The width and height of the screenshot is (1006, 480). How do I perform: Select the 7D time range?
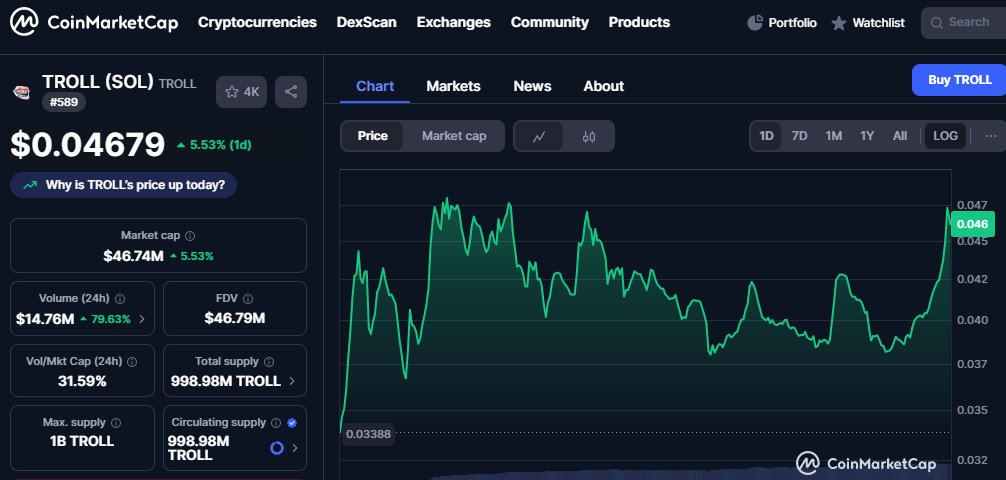[799, 136]
